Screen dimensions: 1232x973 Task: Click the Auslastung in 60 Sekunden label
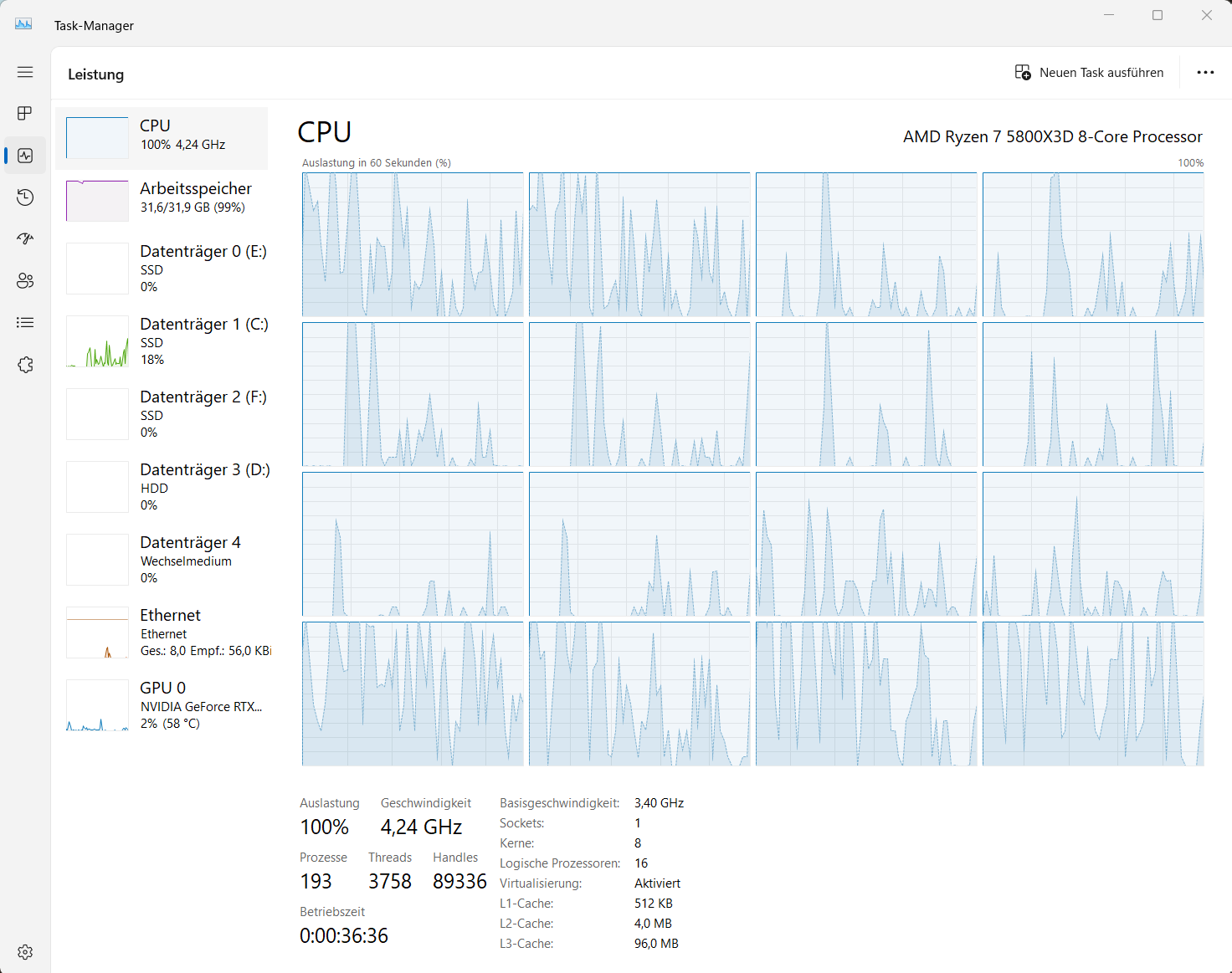[377, 163]
